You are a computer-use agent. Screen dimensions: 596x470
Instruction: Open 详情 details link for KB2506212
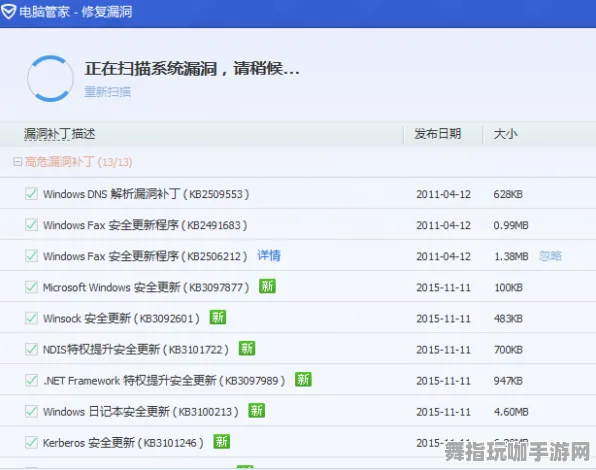point(269,255)
